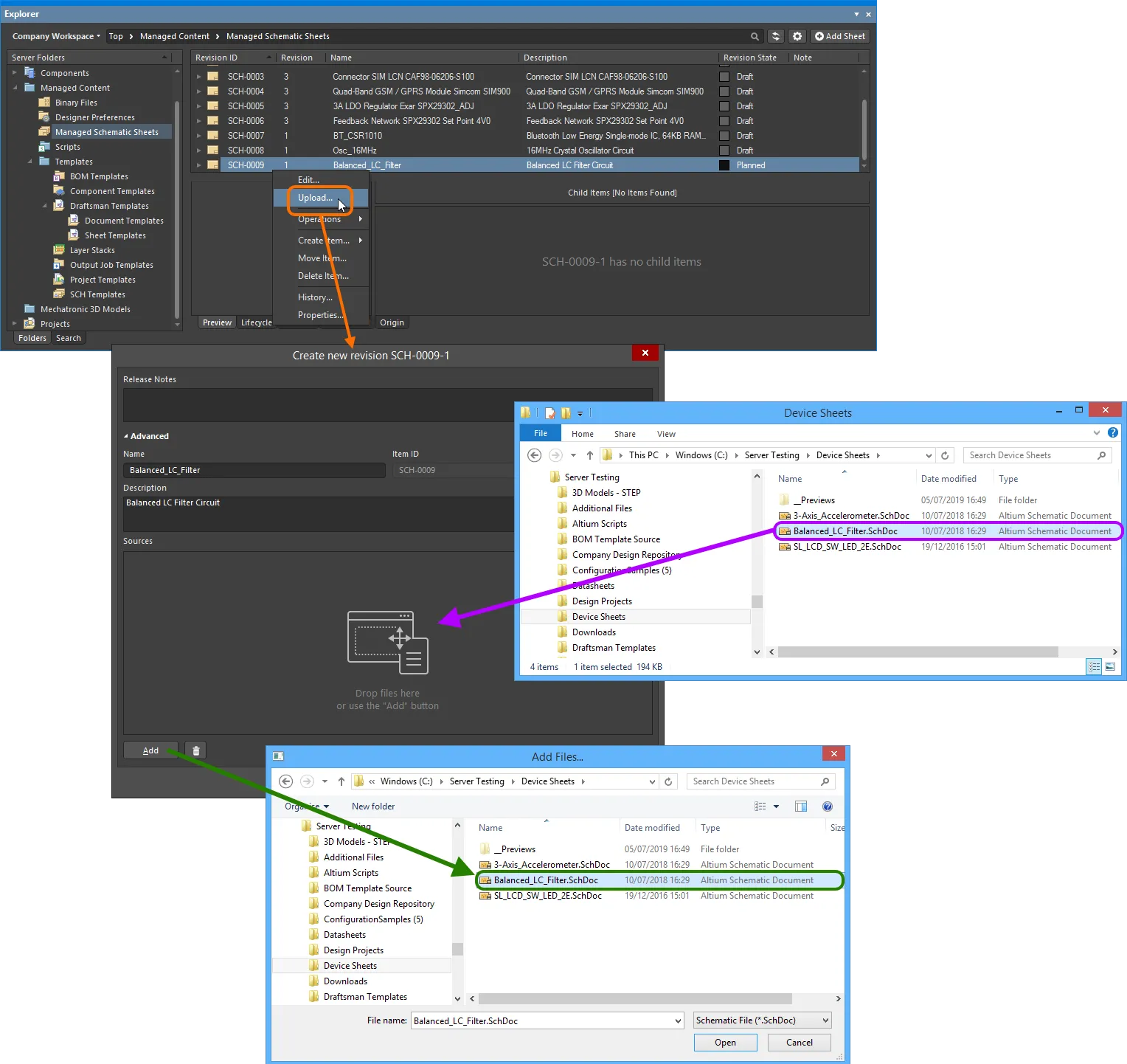Click back arrow in Device Sheets window
Screen dimensions: 1127x1064
535,455
